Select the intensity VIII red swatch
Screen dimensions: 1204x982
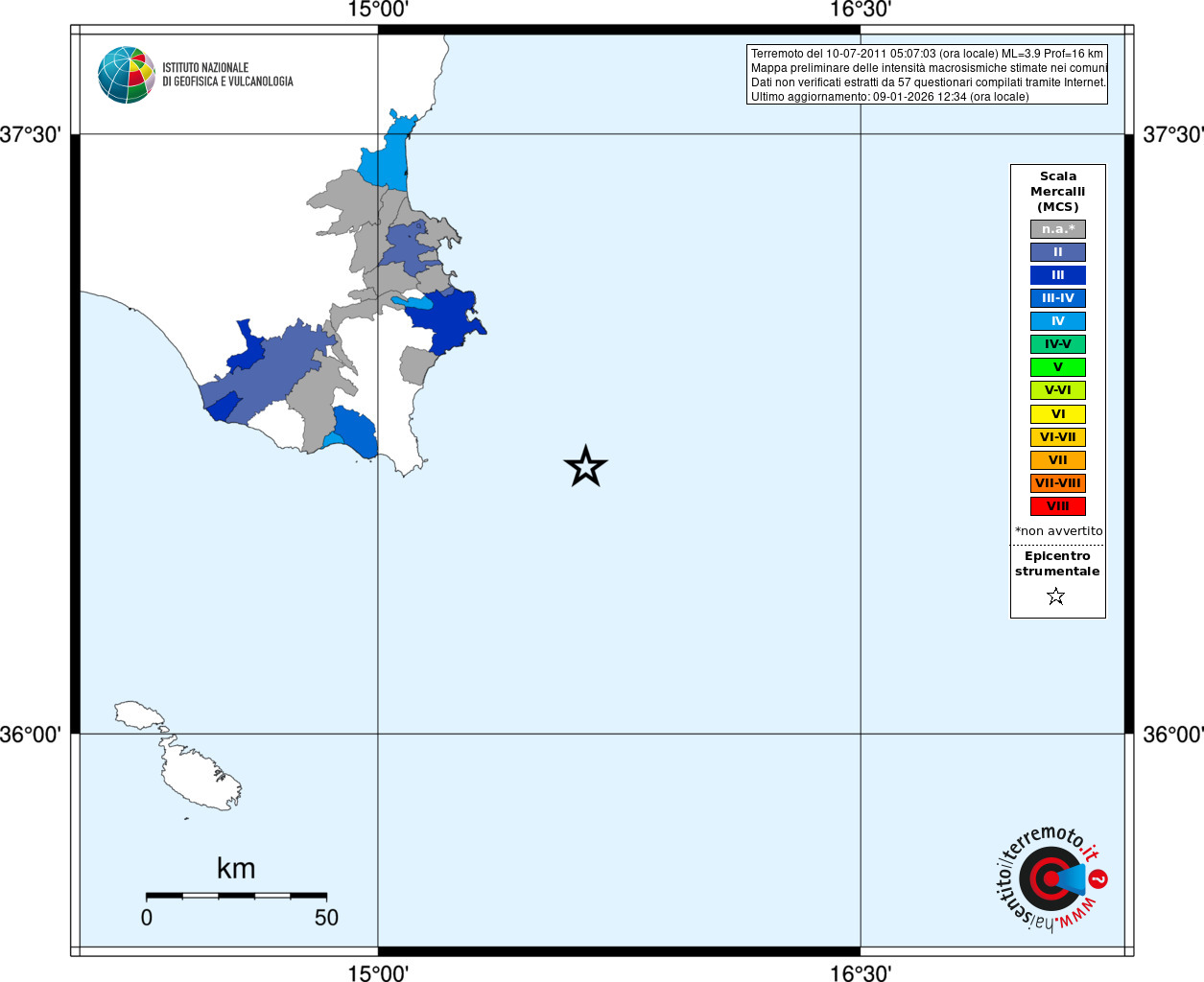1058,506
